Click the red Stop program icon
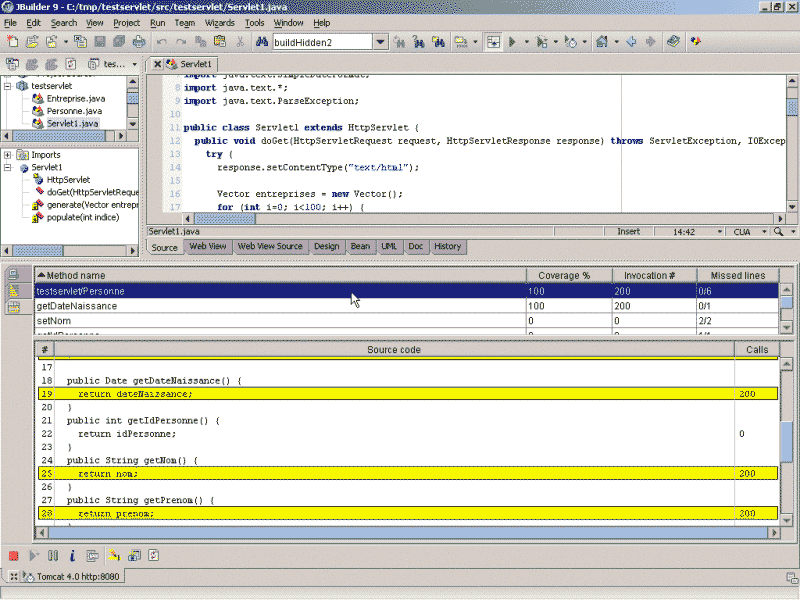The height and width of the screenshot is (600, 800). [x=14, y=555]
